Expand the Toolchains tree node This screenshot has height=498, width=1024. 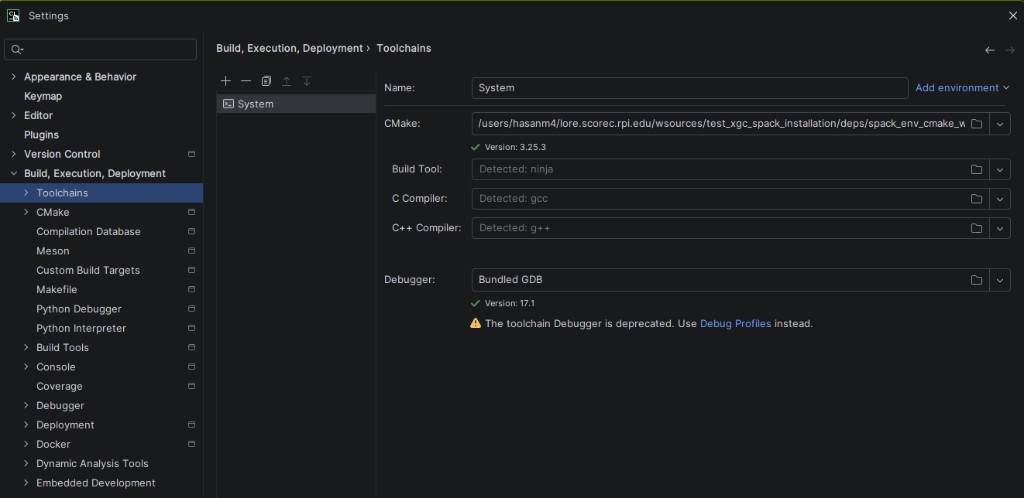(x=26, y=193)
